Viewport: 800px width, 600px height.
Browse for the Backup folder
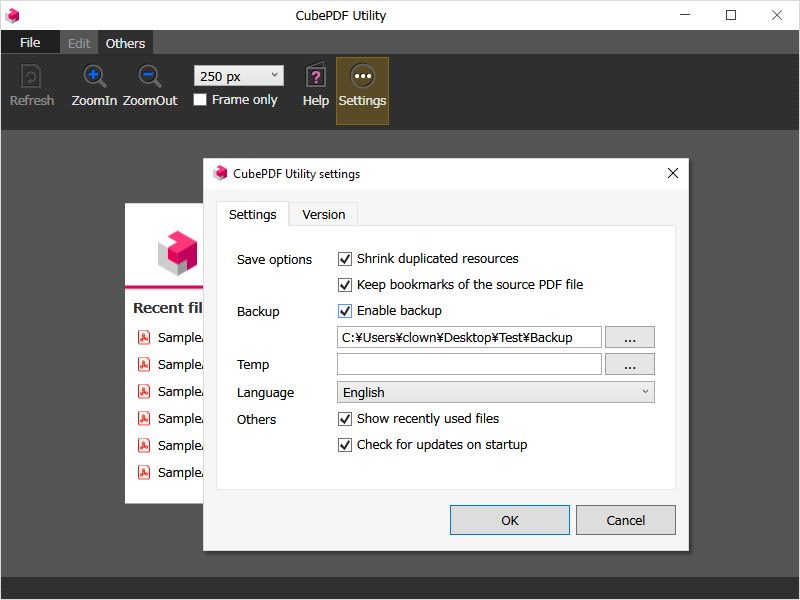click(x=630, y=337)
